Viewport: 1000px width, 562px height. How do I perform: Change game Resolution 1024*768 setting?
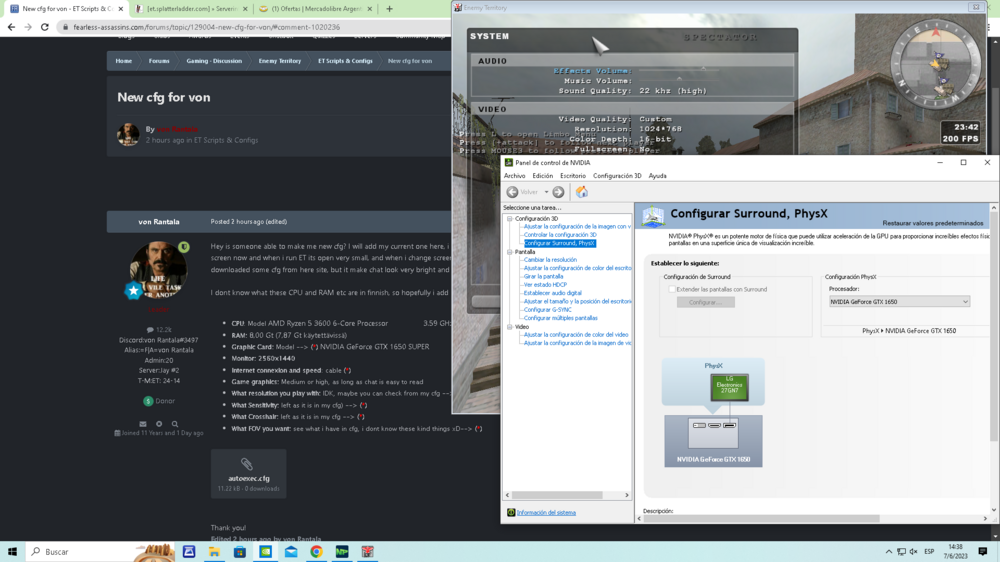coord(660,129)
